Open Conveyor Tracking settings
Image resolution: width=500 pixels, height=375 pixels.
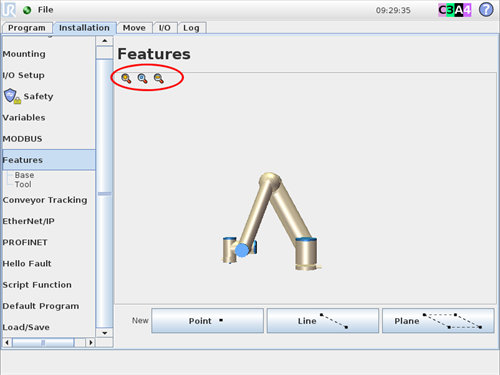pos(45,200)
